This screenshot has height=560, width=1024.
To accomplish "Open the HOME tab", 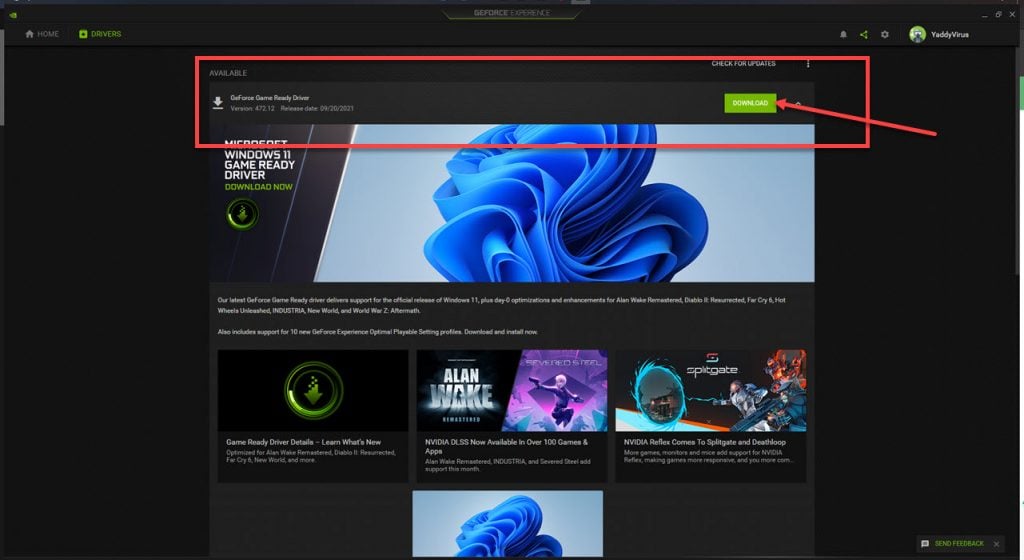I will tap(42, 34).
